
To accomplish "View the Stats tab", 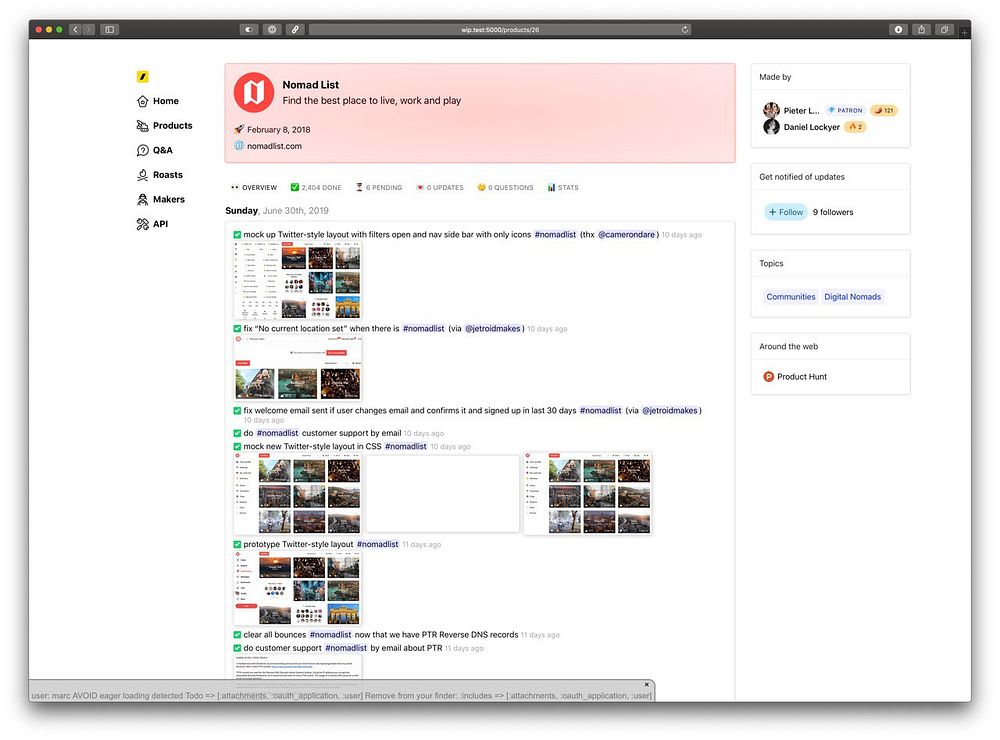I will [x=562, y=188].
